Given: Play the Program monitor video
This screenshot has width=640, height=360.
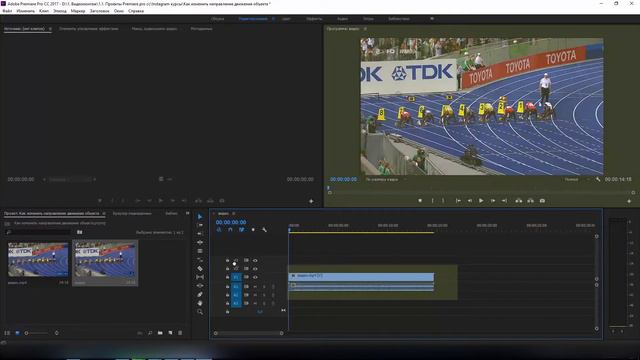Looking at the screenshot, I should (481, 201).
